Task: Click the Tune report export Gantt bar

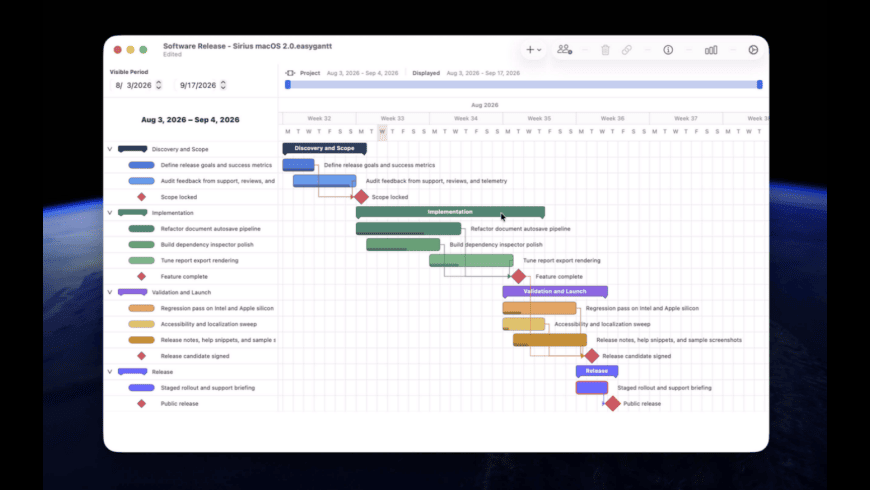Action: coord(471,260)
